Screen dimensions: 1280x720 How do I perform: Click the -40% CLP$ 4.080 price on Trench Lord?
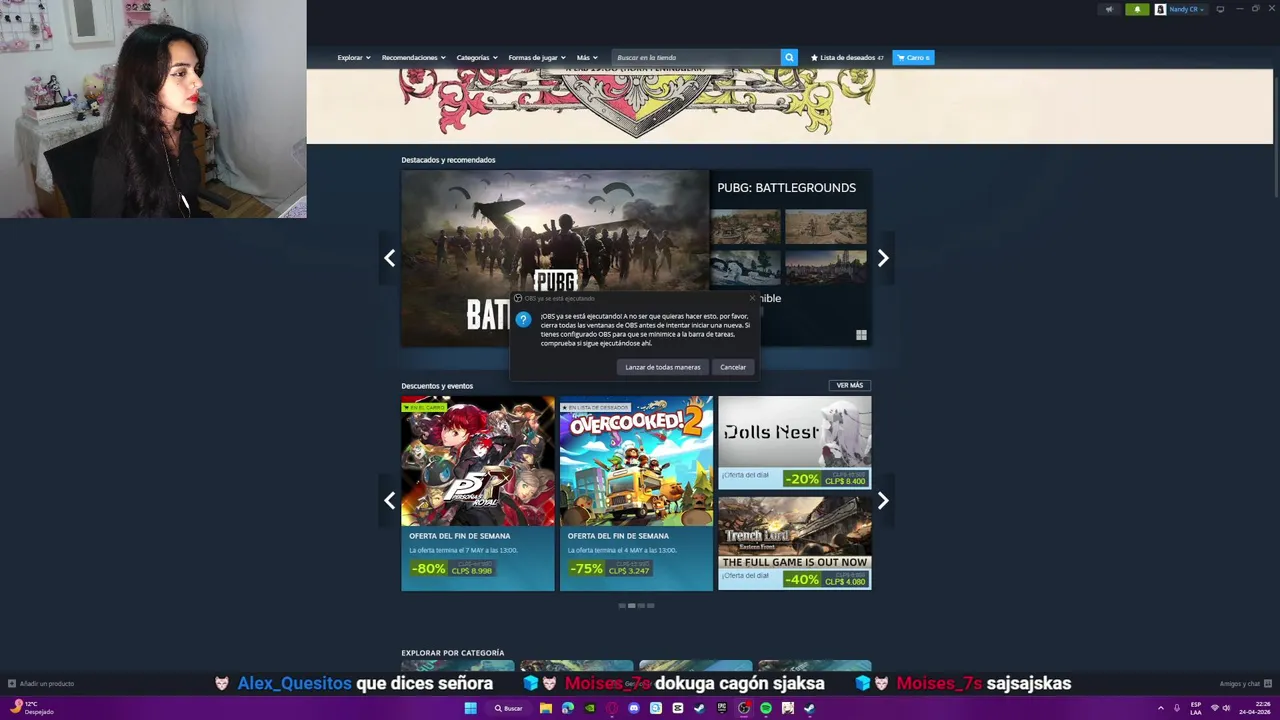click(825, 579)
